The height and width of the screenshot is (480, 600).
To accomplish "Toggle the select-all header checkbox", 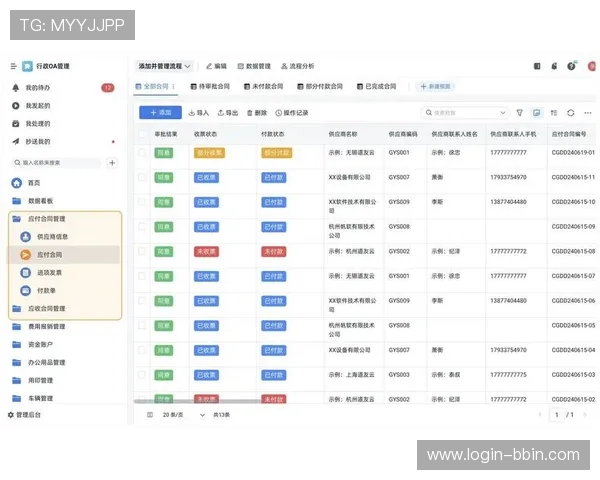I will click(142, 134).
